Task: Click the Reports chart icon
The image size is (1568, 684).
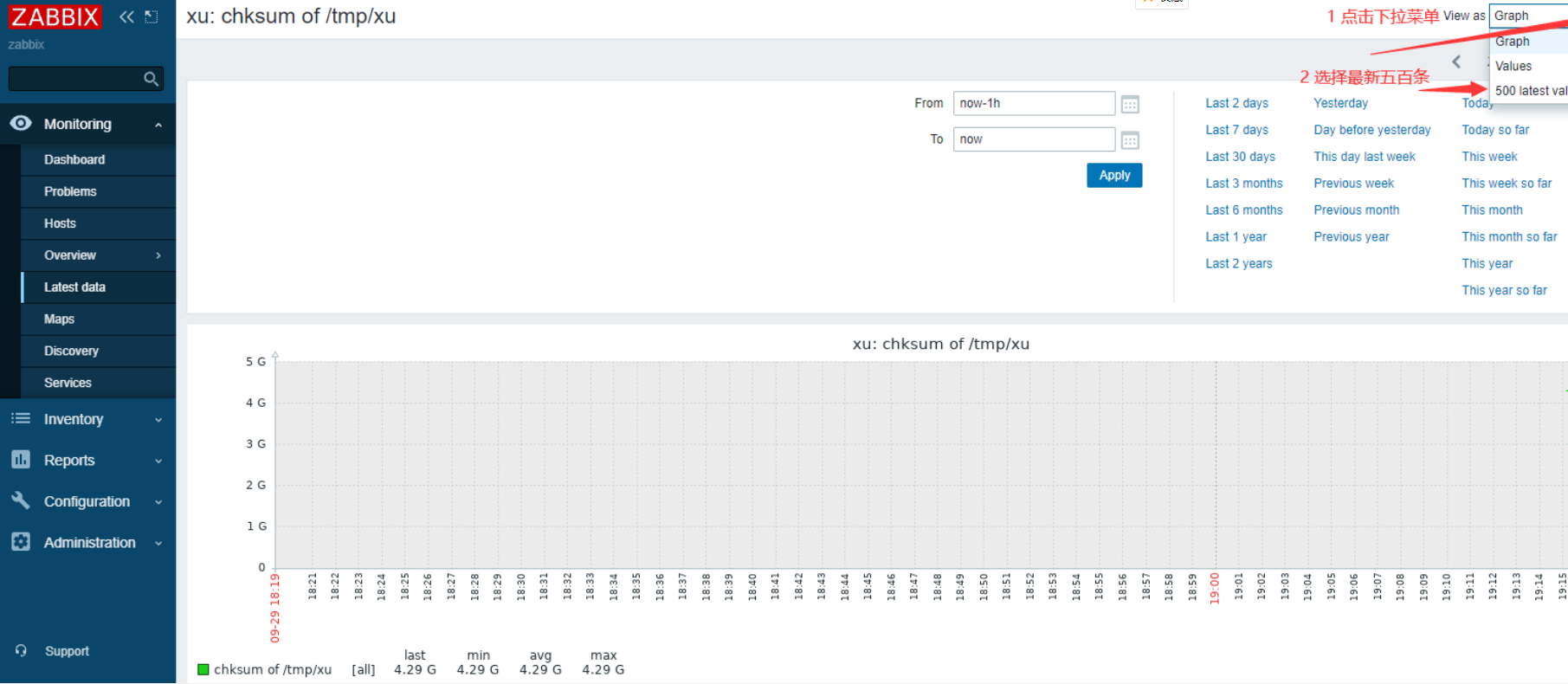Action: (21, 460)
